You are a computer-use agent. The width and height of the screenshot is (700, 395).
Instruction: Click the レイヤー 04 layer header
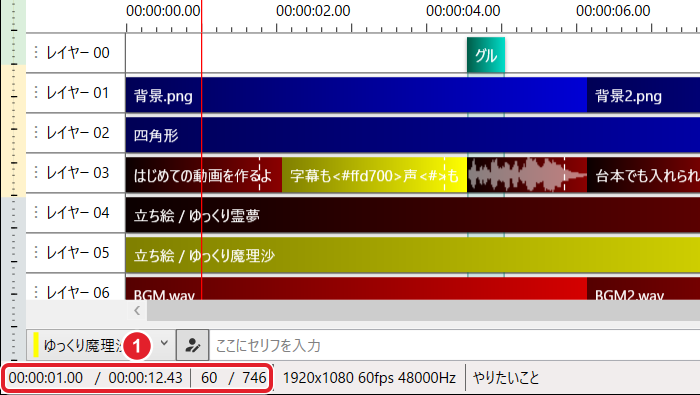[x=76, y=212]
